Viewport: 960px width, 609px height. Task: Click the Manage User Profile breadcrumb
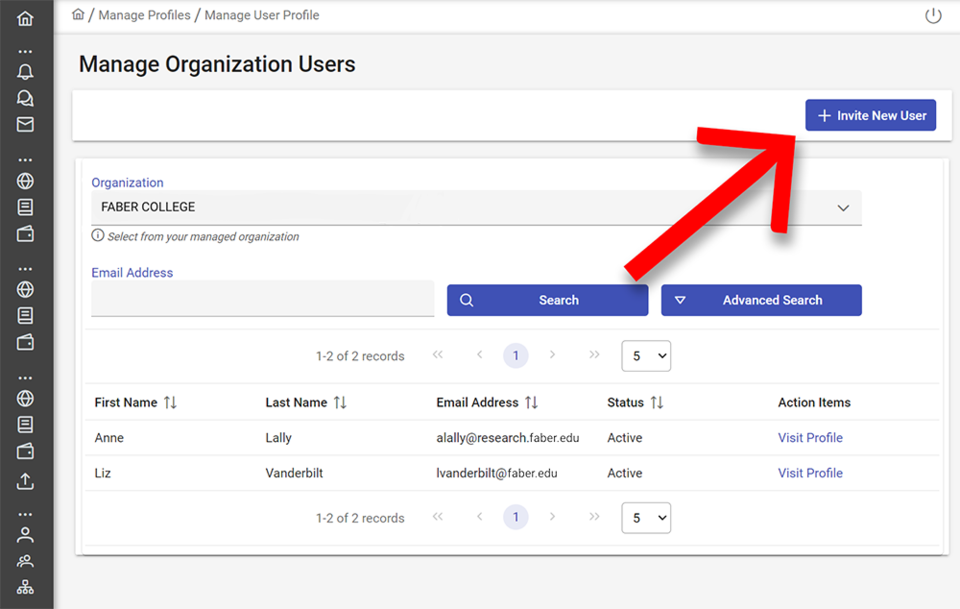262,14
